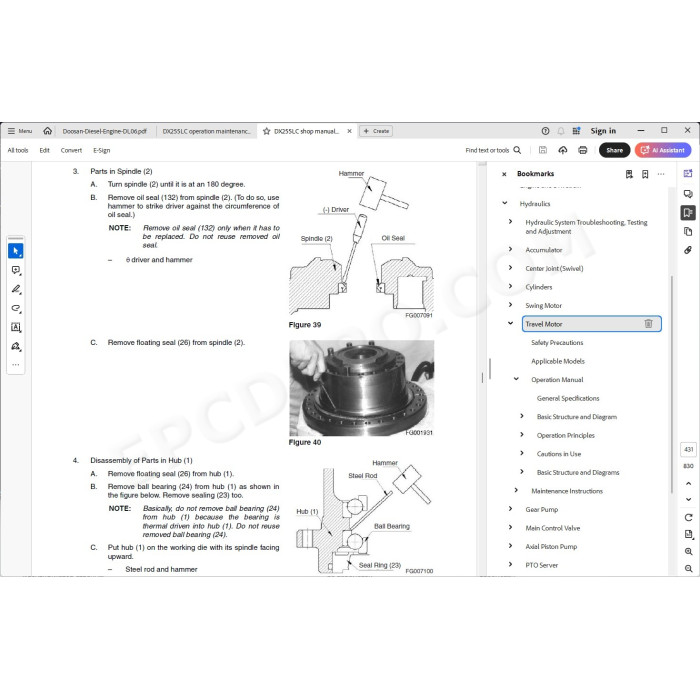Image resolution: width=700 pixels, height=700 pixels.
Task: Open PTO Server bookmark
Action: click(x=542, y=565)
